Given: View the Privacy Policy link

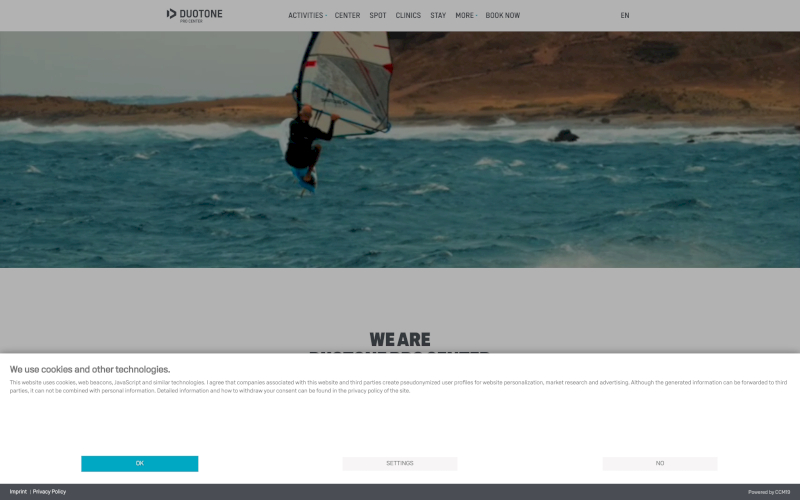Looking at the screenshot, I should pos(49,492).
